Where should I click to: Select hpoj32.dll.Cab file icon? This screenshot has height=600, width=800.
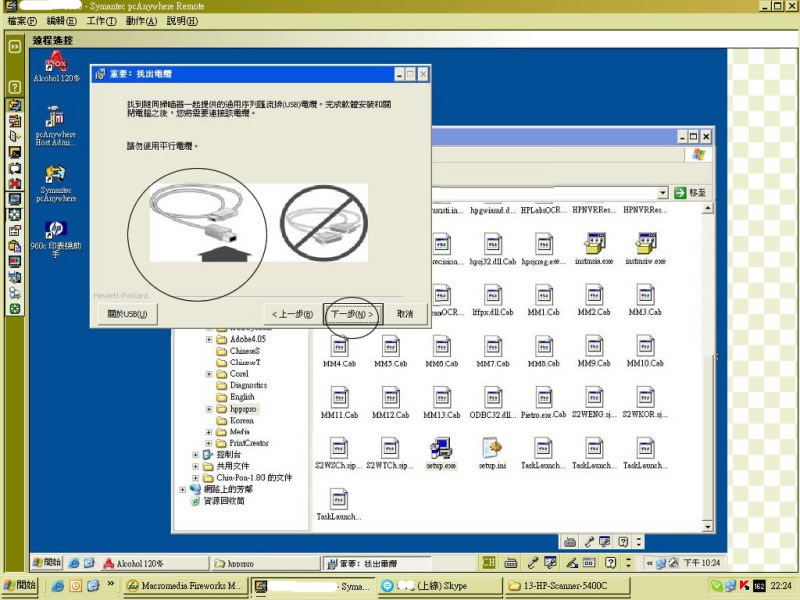pos(492,248)
